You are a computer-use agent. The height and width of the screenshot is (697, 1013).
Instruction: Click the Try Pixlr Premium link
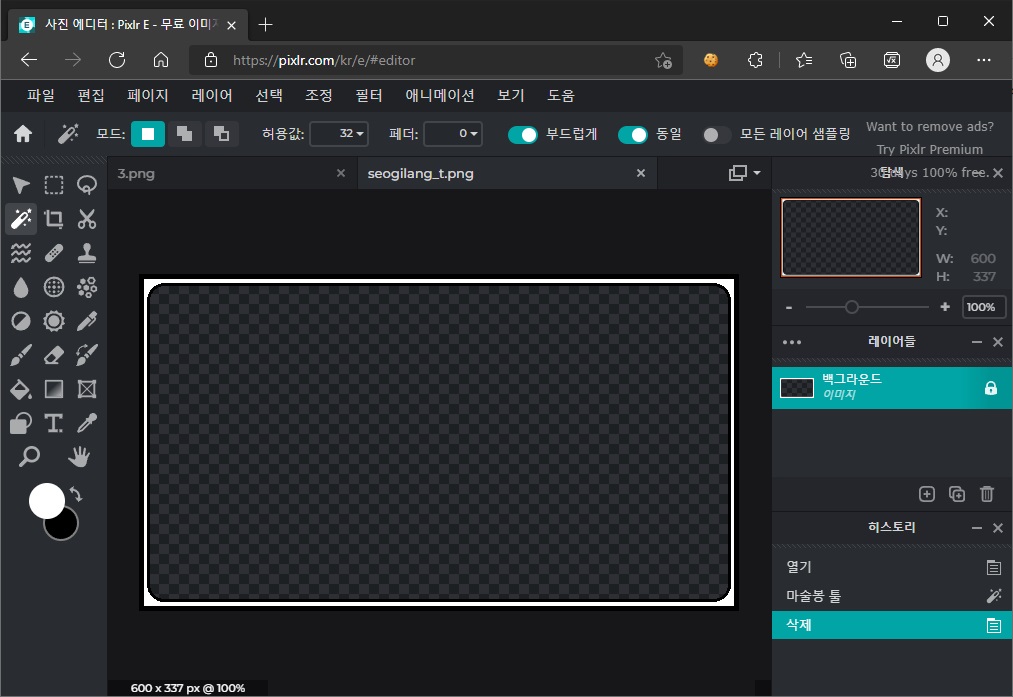(930, 151)
